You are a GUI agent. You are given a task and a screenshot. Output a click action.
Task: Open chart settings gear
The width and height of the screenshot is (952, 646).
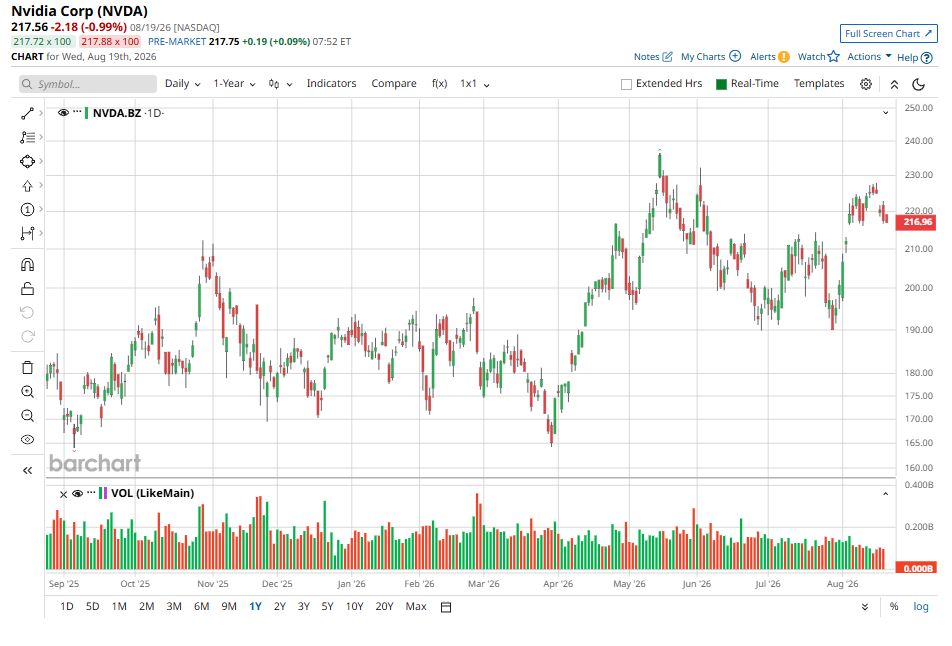click(x=866, y=84)
